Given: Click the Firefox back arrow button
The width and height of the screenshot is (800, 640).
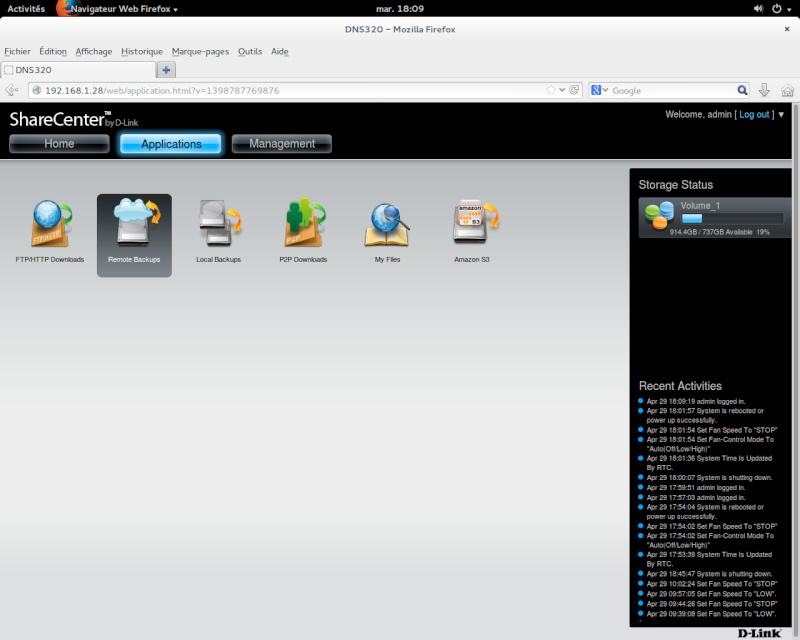Looking at the screenshot, I should coord(12,90).
